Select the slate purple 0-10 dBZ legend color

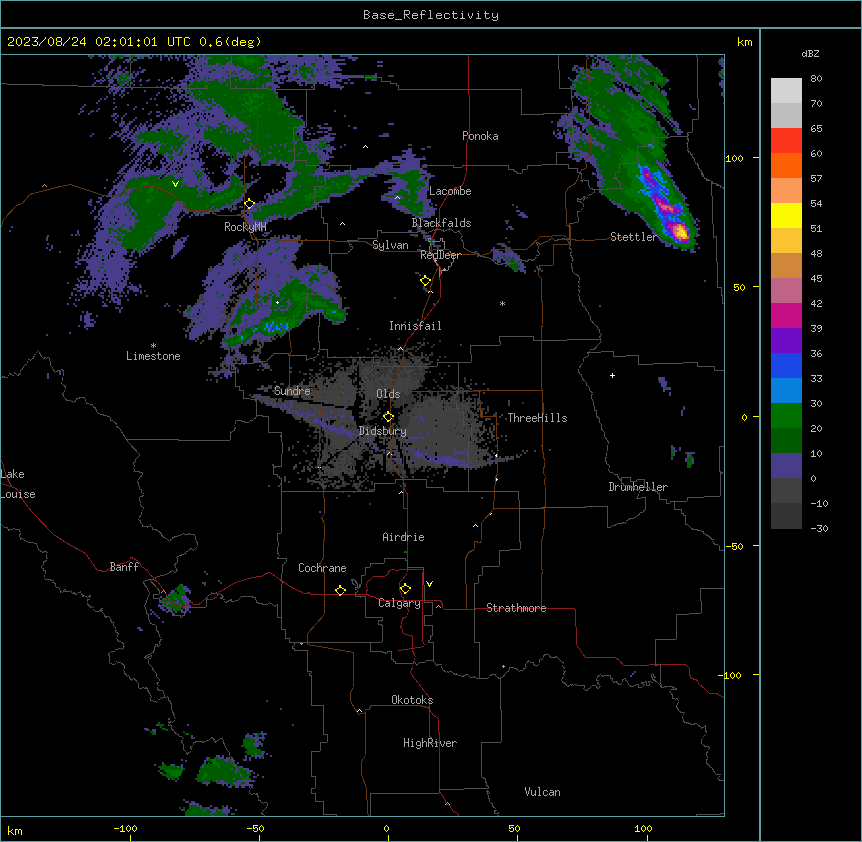(786, 466)
